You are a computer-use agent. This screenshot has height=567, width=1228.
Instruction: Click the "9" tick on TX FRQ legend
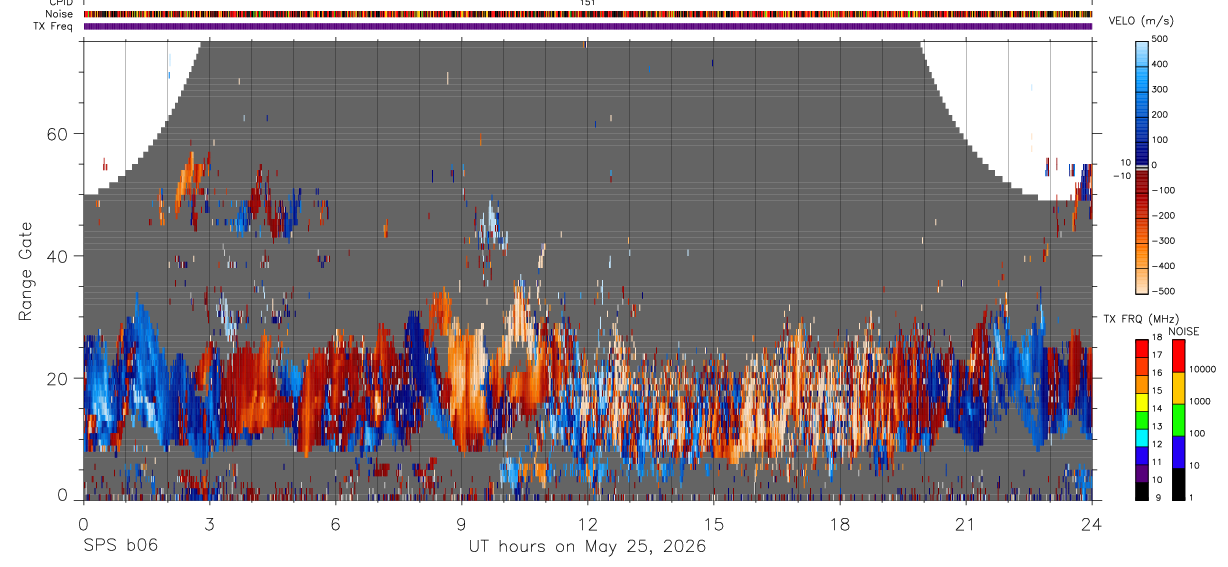pyautogui.click(x=1156, y=498)
